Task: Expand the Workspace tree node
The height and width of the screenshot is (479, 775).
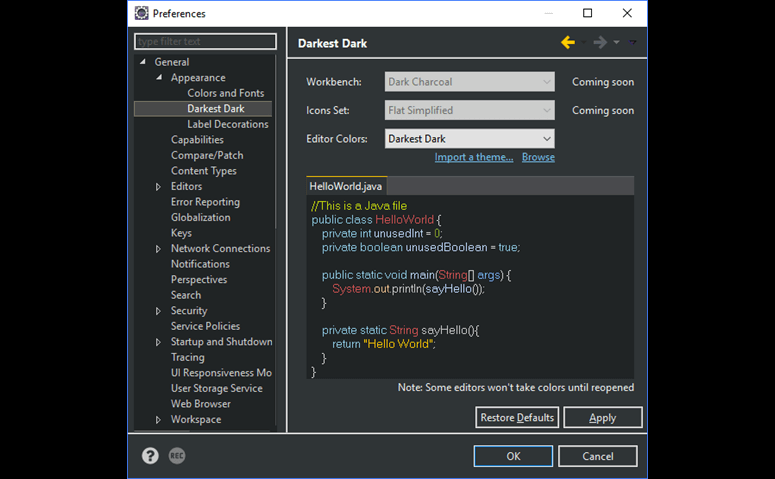Action: pyautogui.click(x=158, y=420)
